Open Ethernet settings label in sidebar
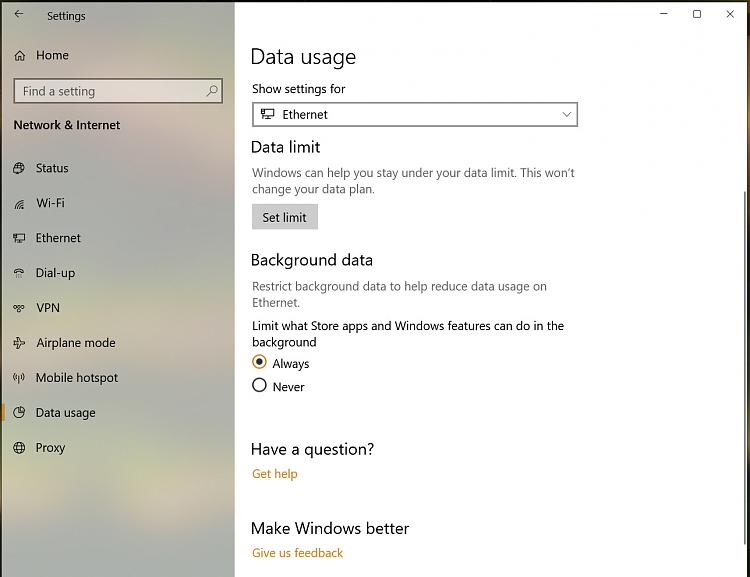750x577 pixels. tap(58, 238)
